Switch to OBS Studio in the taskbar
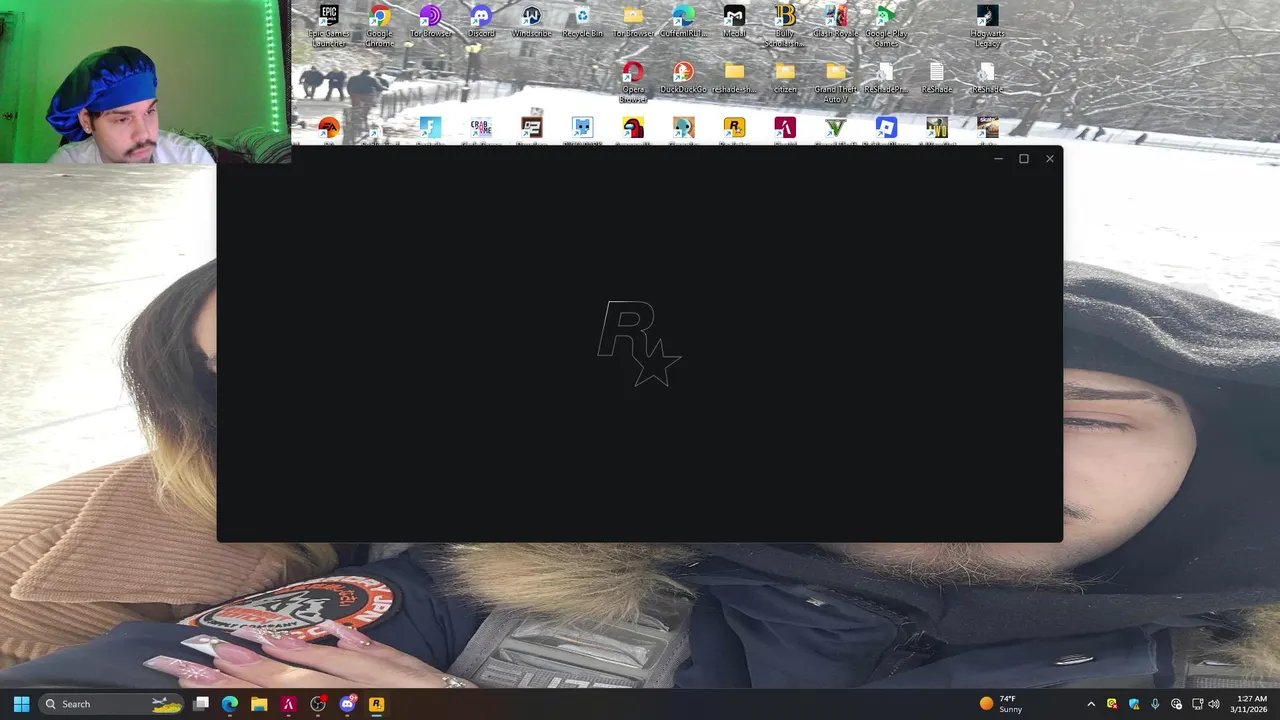1280x720 pixels. 318,704
